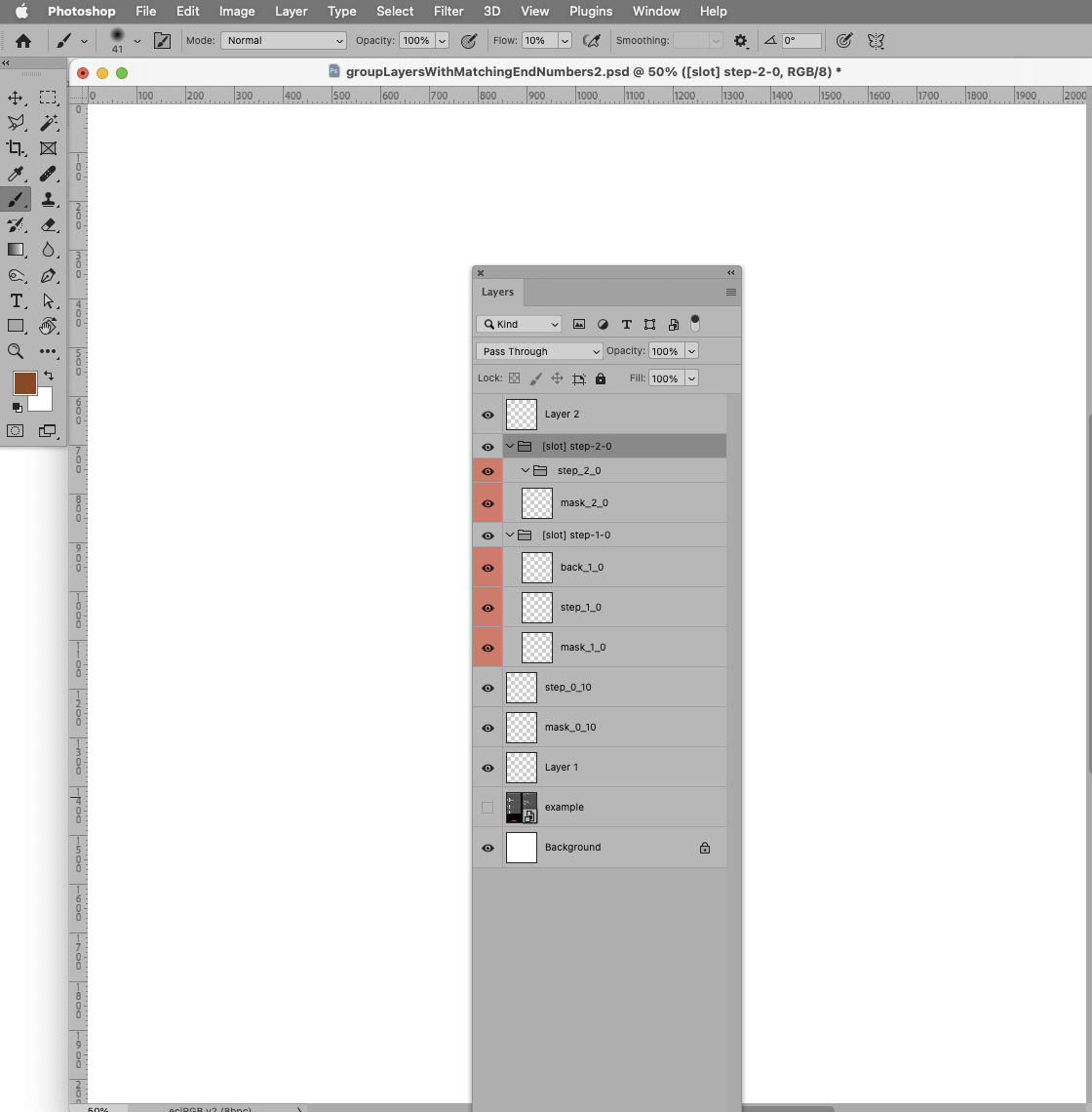
Task: Open the Filter menu
Action: click(448, 11)
